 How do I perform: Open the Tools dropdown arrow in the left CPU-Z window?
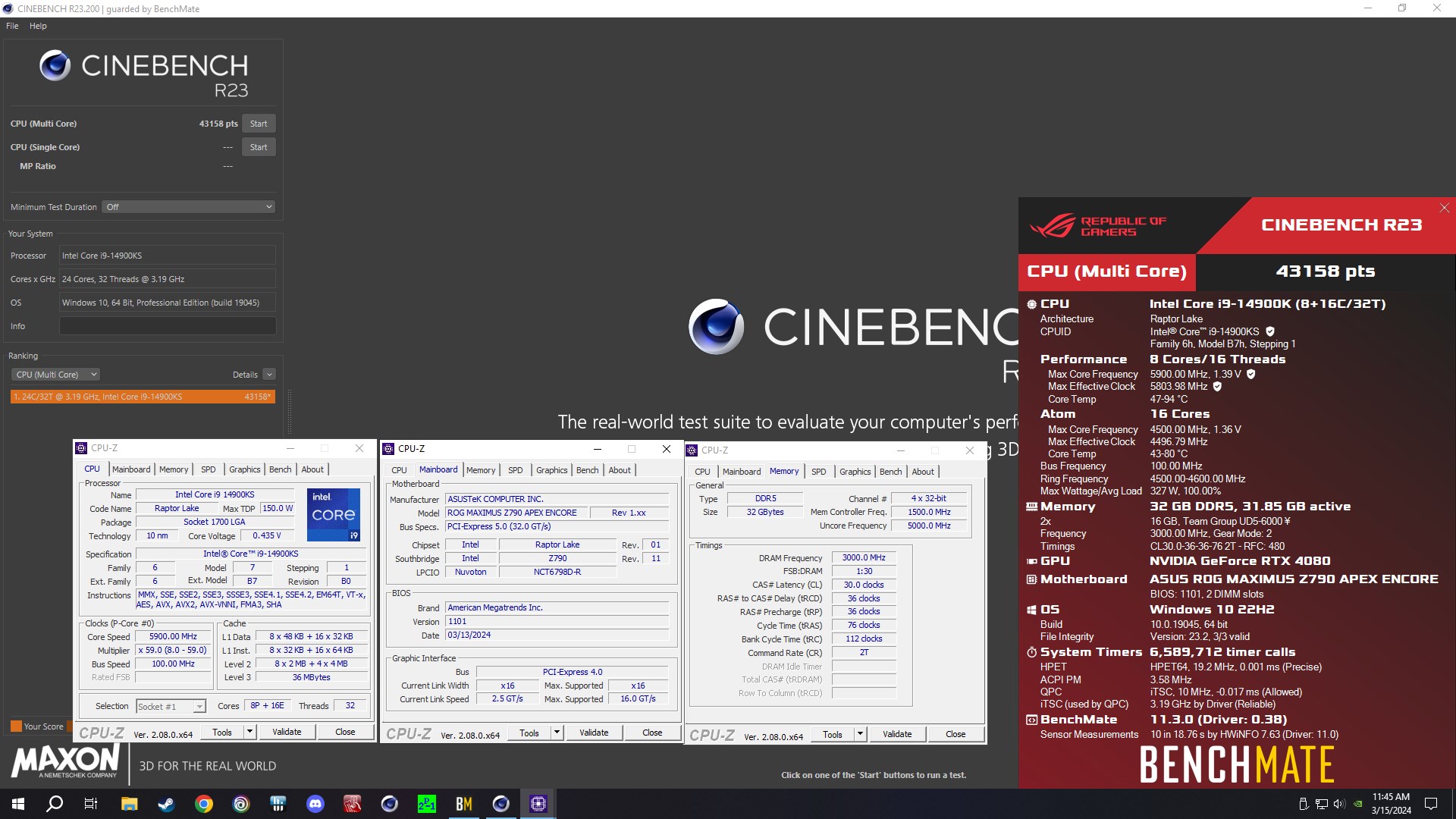coord(249,732)
